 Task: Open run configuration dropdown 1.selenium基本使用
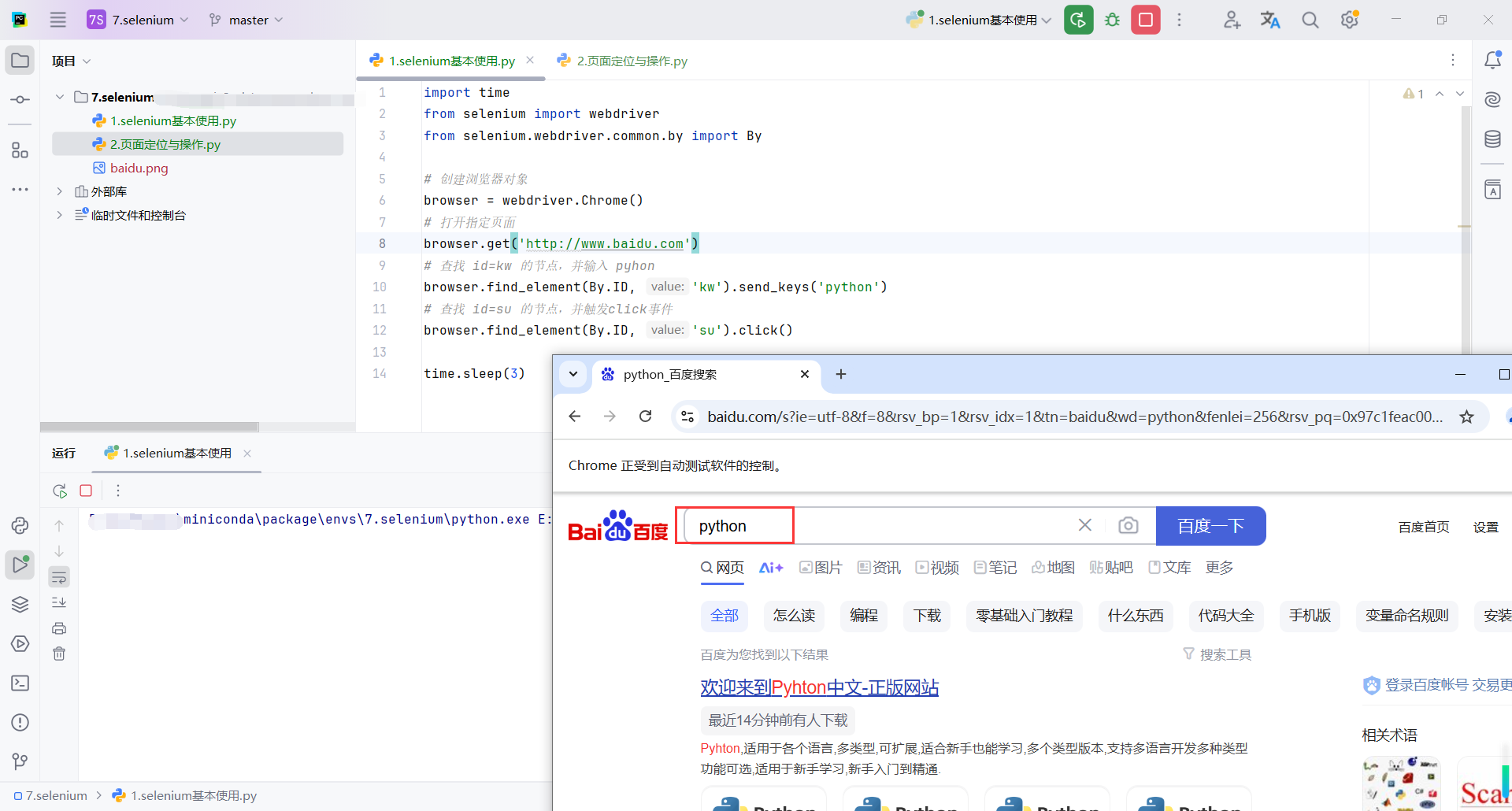[978, 20]
